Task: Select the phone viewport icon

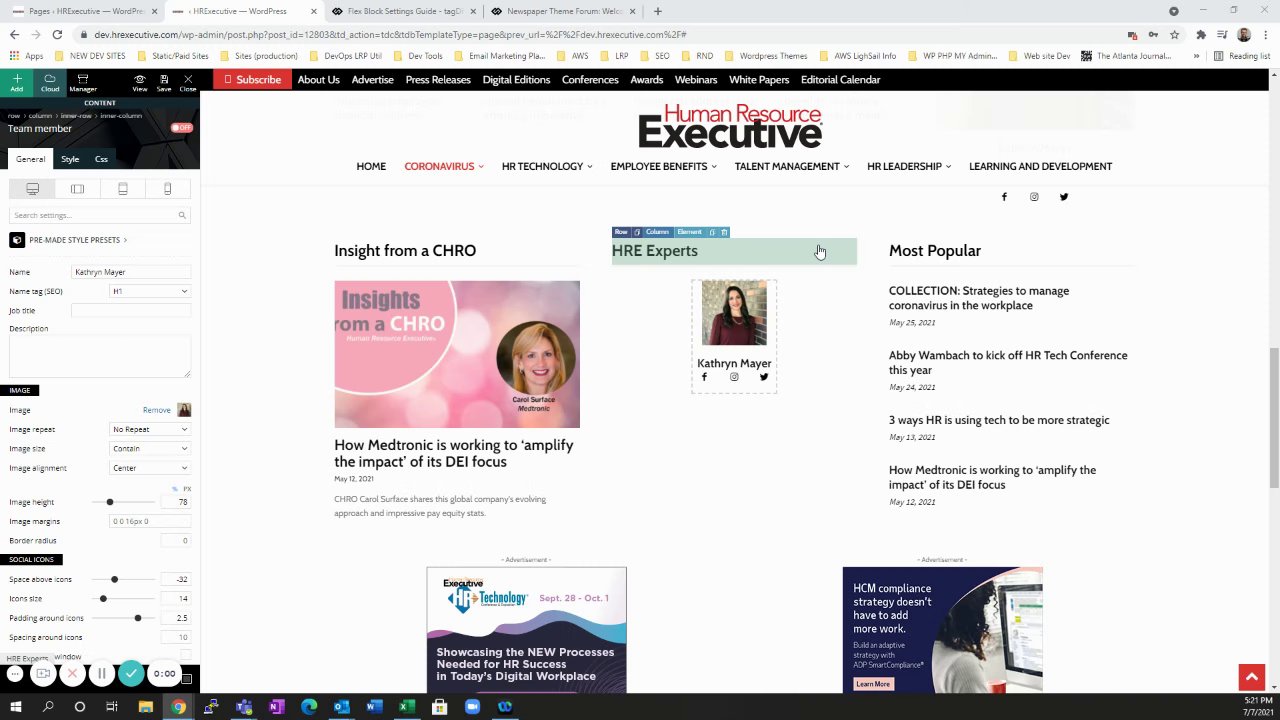Action: pos(167,189)
